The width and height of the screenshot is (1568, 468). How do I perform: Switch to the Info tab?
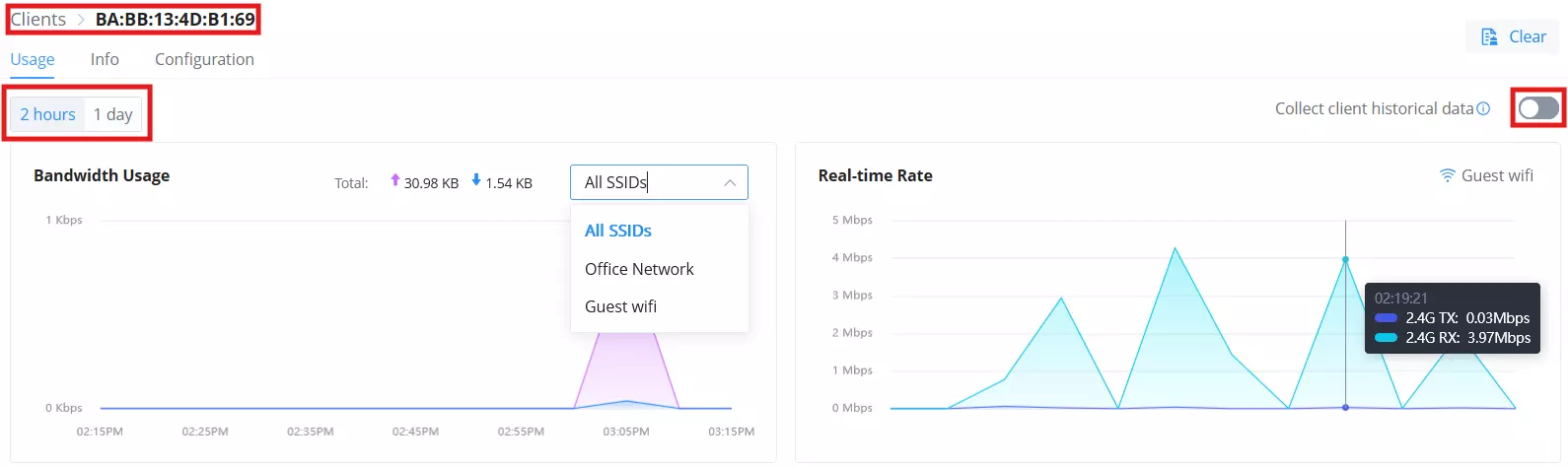(105, 59)
